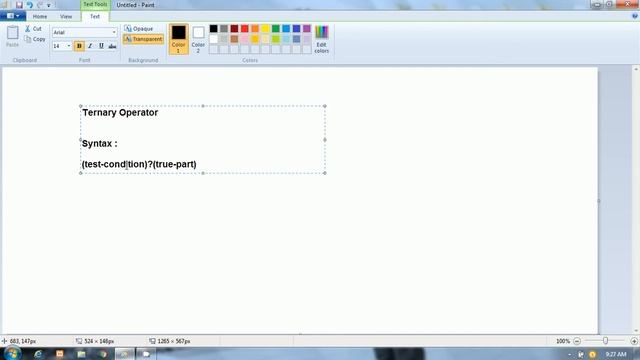
Task: Click Cut in the Clipboard group
Action: (x=33, y=29)
